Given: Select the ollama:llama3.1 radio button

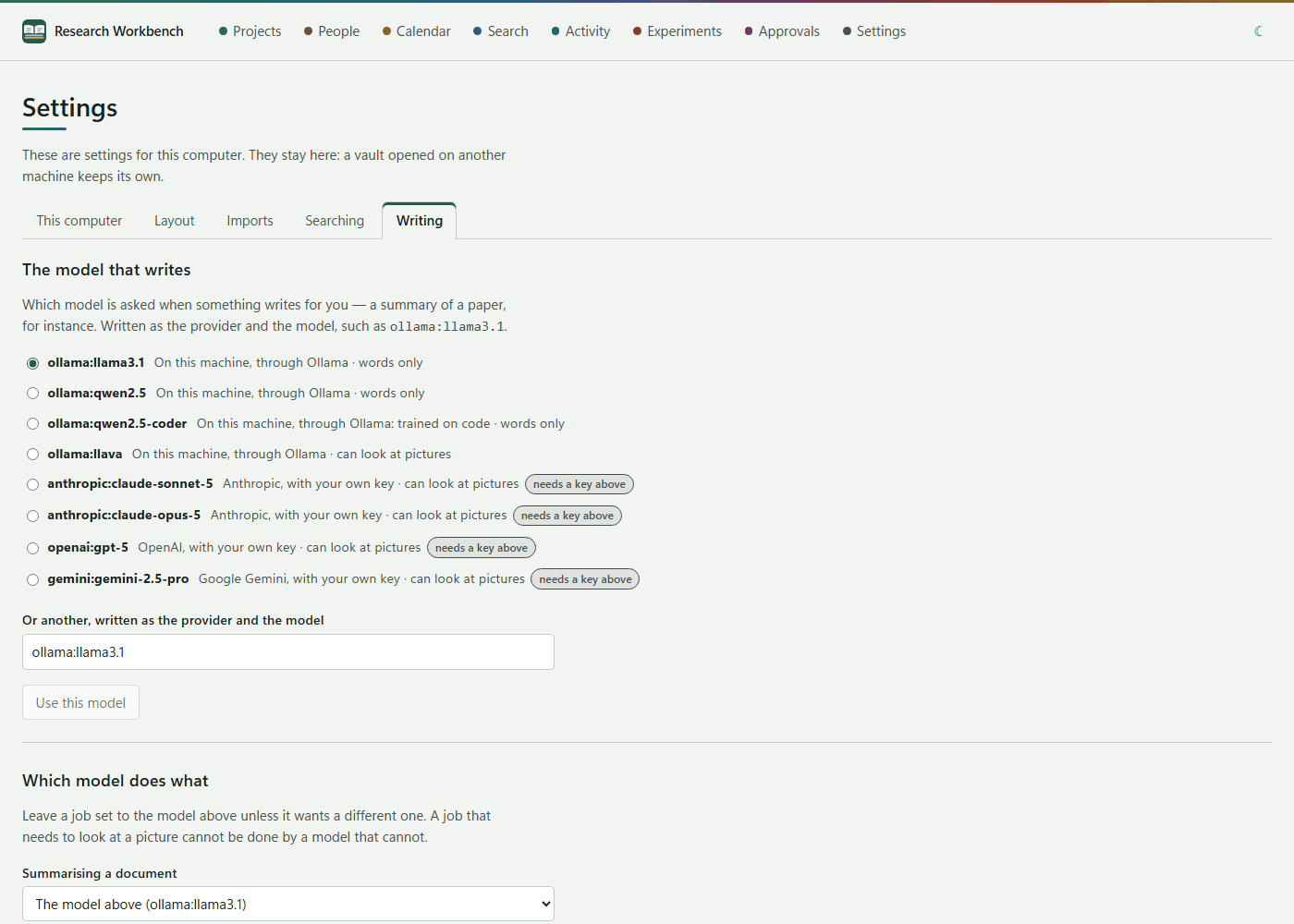Looking at the screenshot, I should click(x=33, y=363).
